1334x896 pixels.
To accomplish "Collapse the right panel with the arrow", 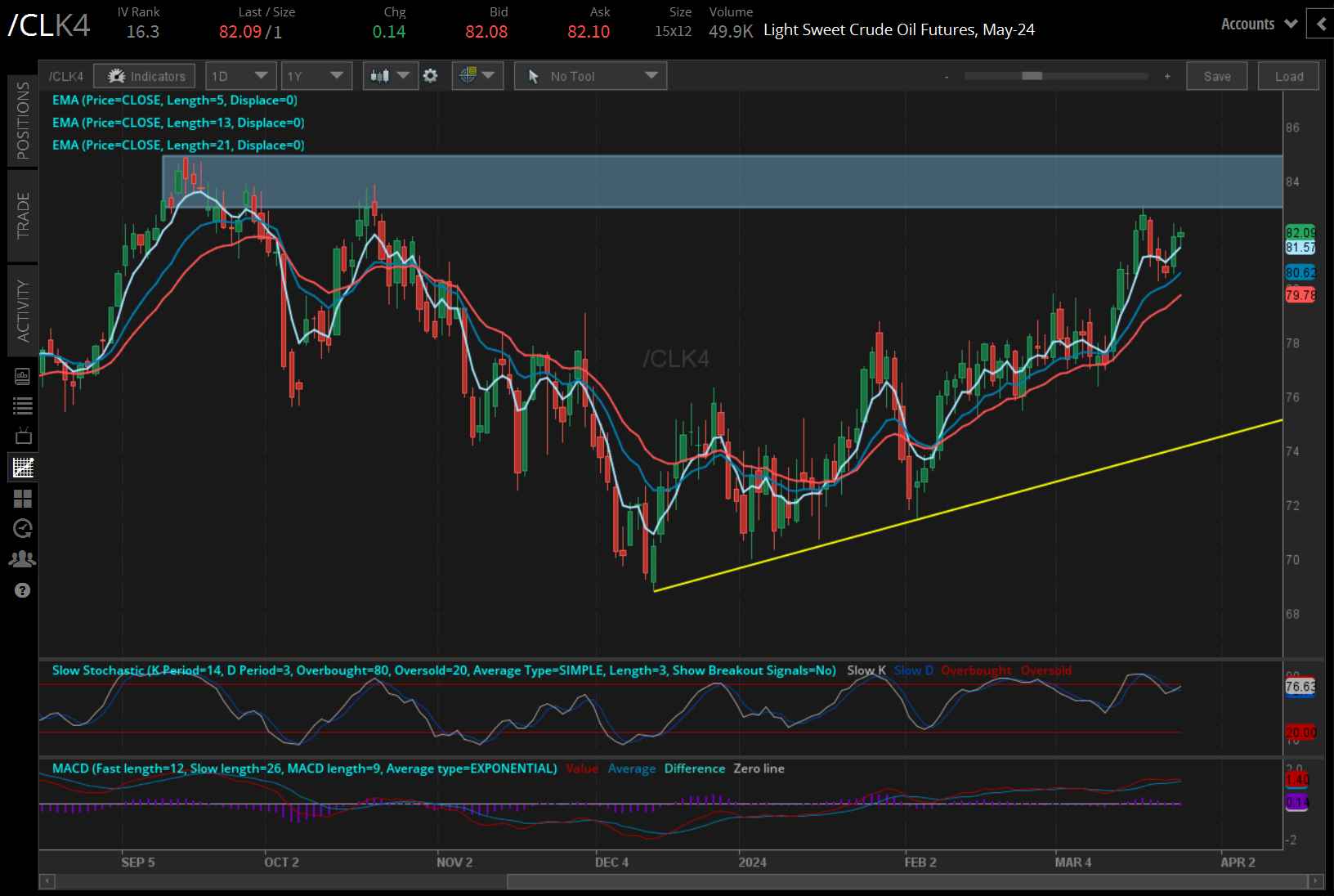I will 1321,25.
